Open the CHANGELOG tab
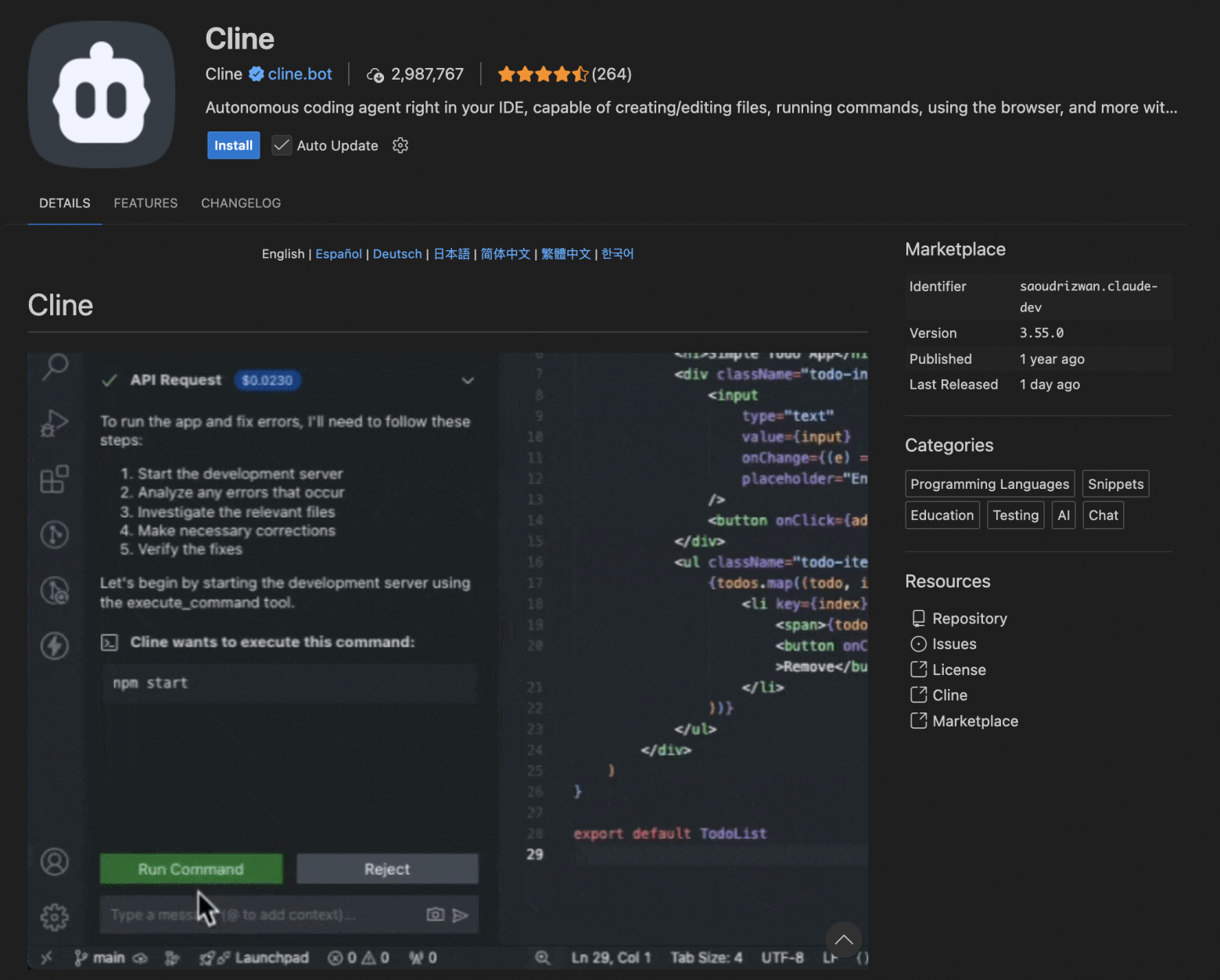 [x=241, y=203]
